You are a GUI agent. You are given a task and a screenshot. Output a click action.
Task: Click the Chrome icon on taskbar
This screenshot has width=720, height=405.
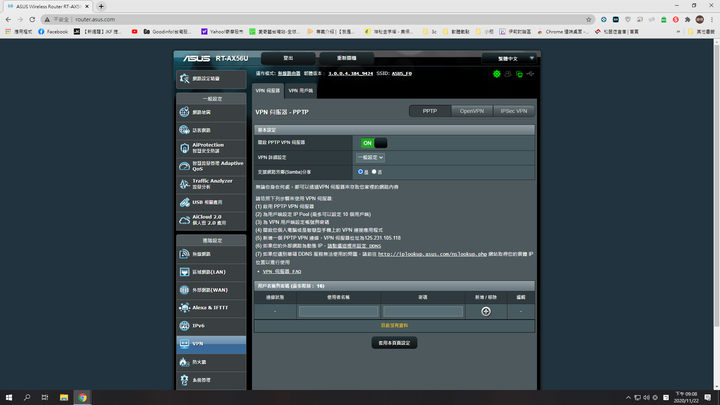click(82, 397)
